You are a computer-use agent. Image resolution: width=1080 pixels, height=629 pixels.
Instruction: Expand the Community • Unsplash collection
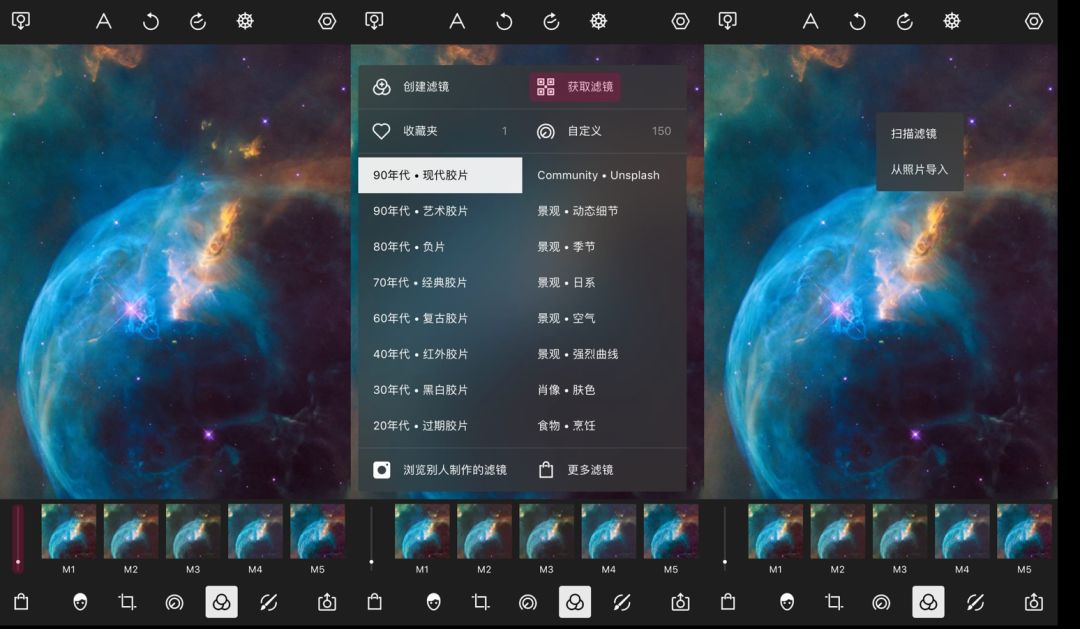pyautogui.click(x=599, y=175)
